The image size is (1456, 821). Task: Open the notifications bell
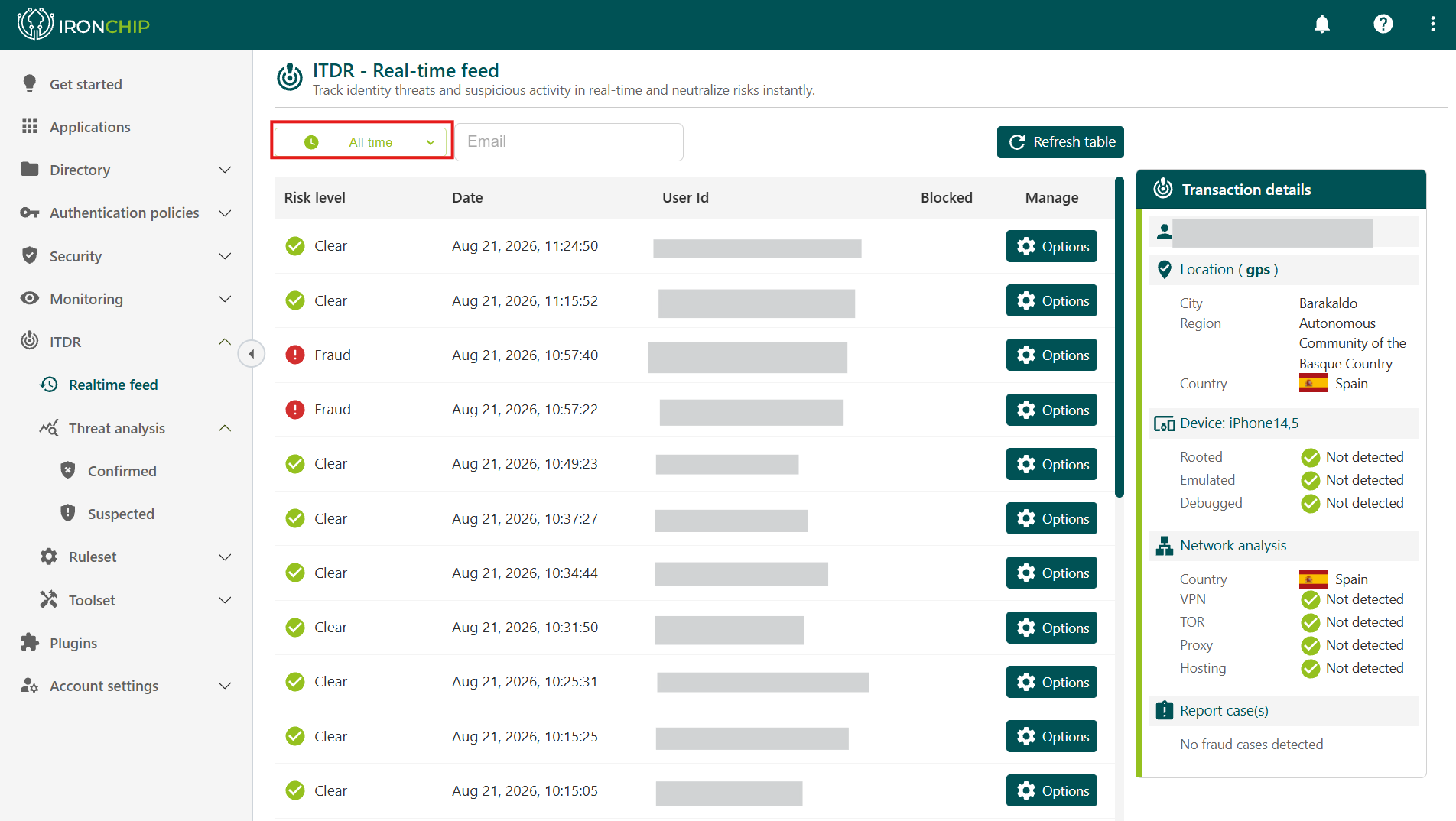1322,24
